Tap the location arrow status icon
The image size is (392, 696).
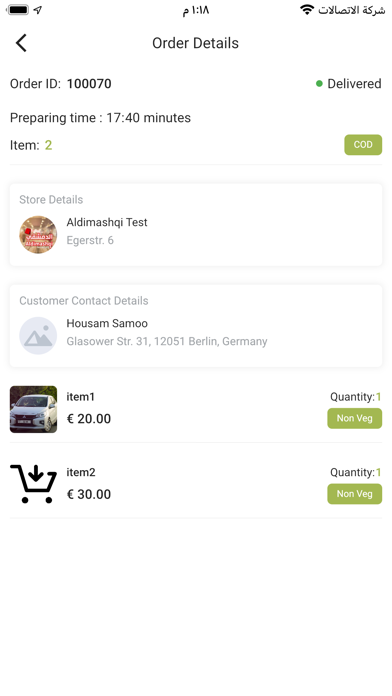pos(38,10)
